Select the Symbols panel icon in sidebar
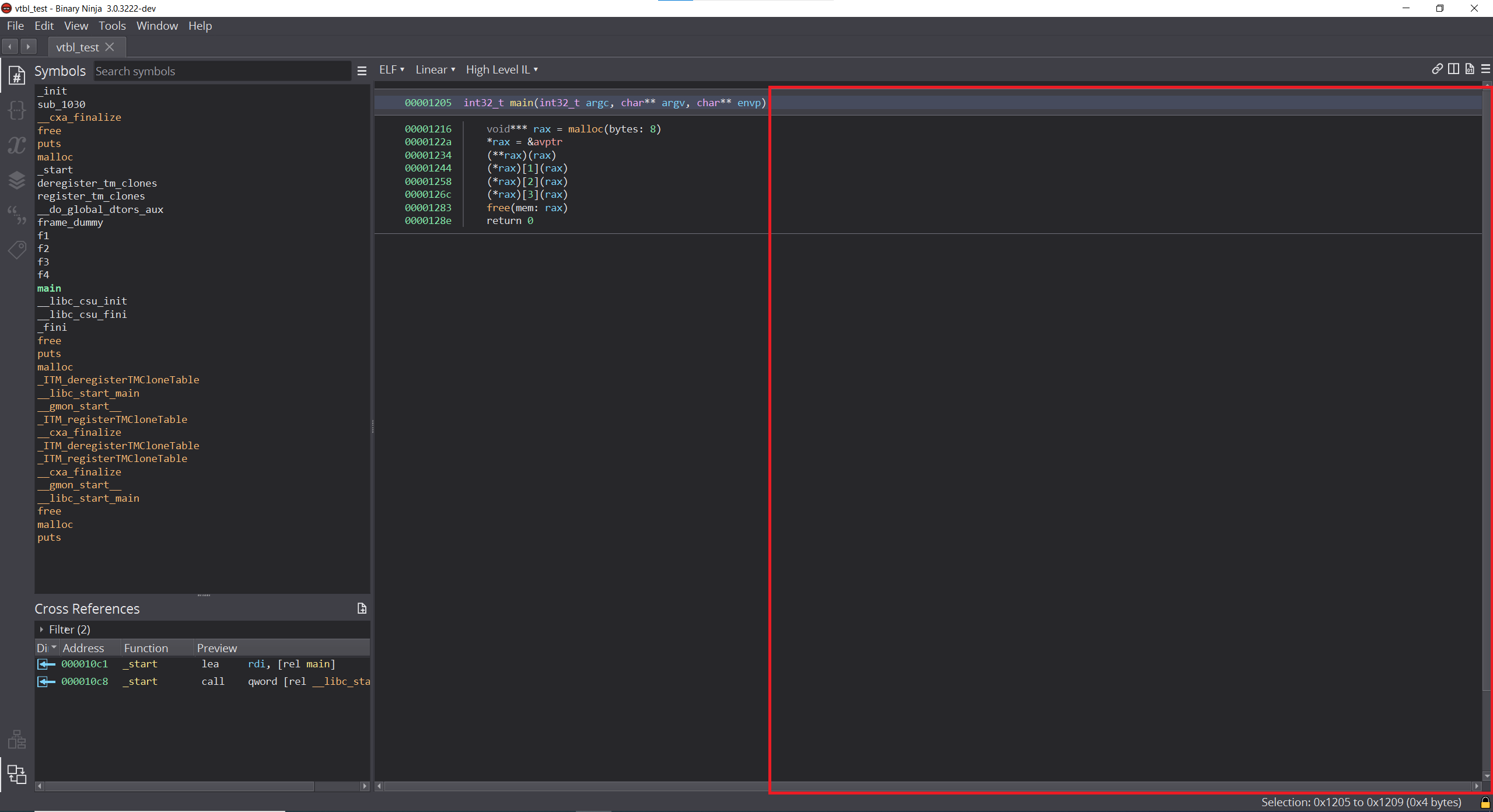 16,75
